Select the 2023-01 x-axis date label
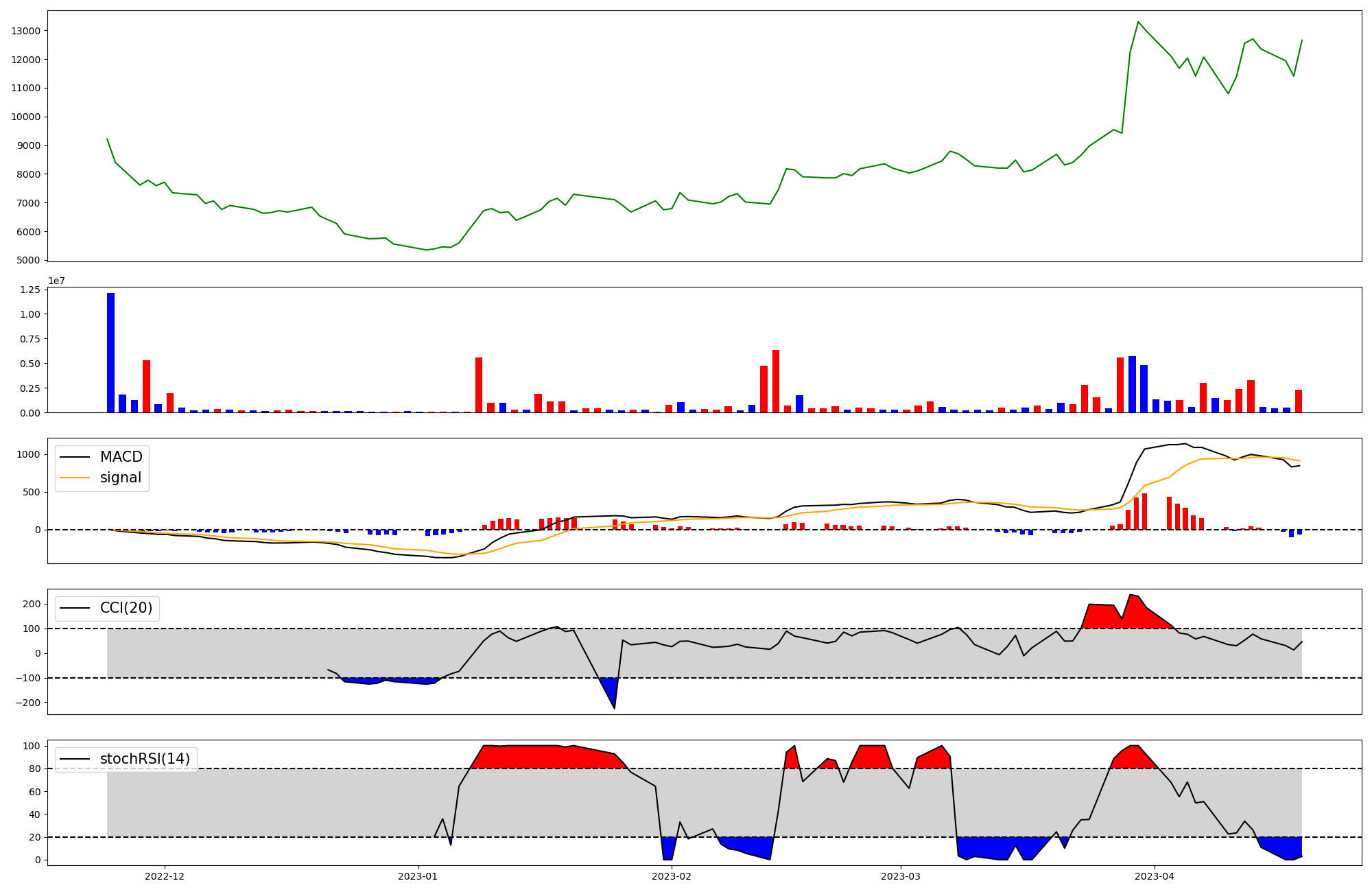 [418, 876]
